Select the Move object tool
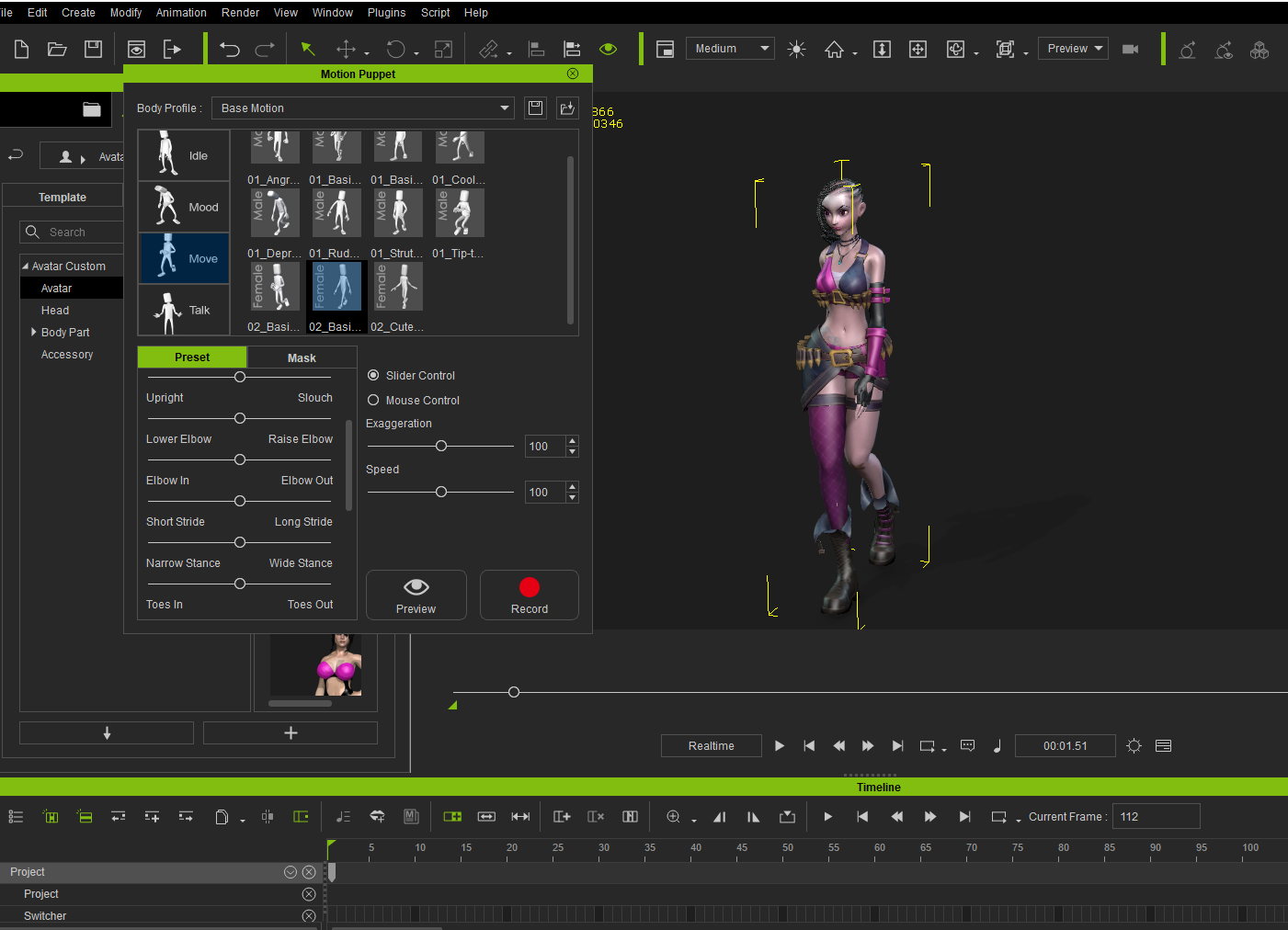This screenshot has height=930, width=1288. pyautogui.click(x=346, y=50)
